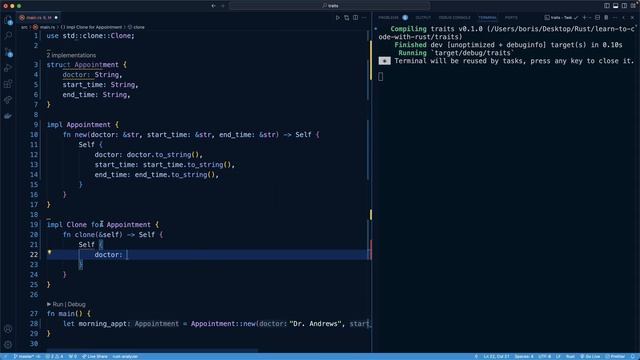The image size is (640, 360).
Task: Click 'Compiling traits v0.1.0' terminal text
Action: [436, 29]
